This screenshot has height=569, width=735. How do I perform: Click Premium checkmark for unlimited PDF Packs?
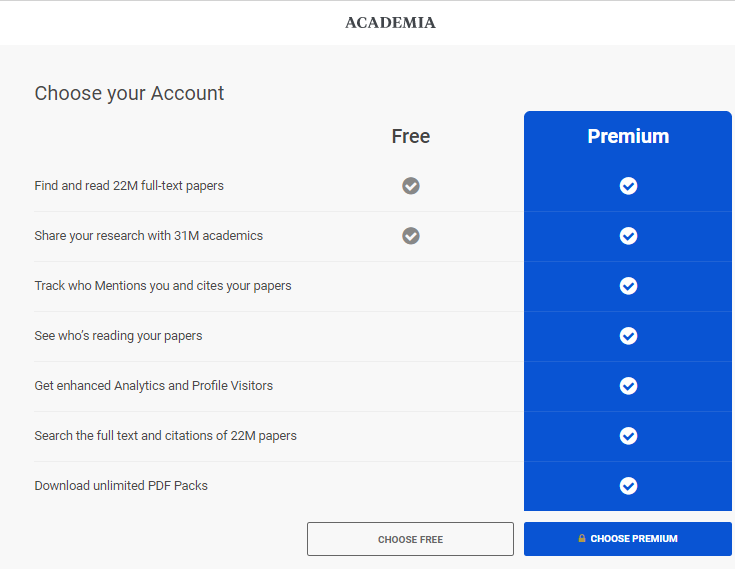click(x=628, y=486)
